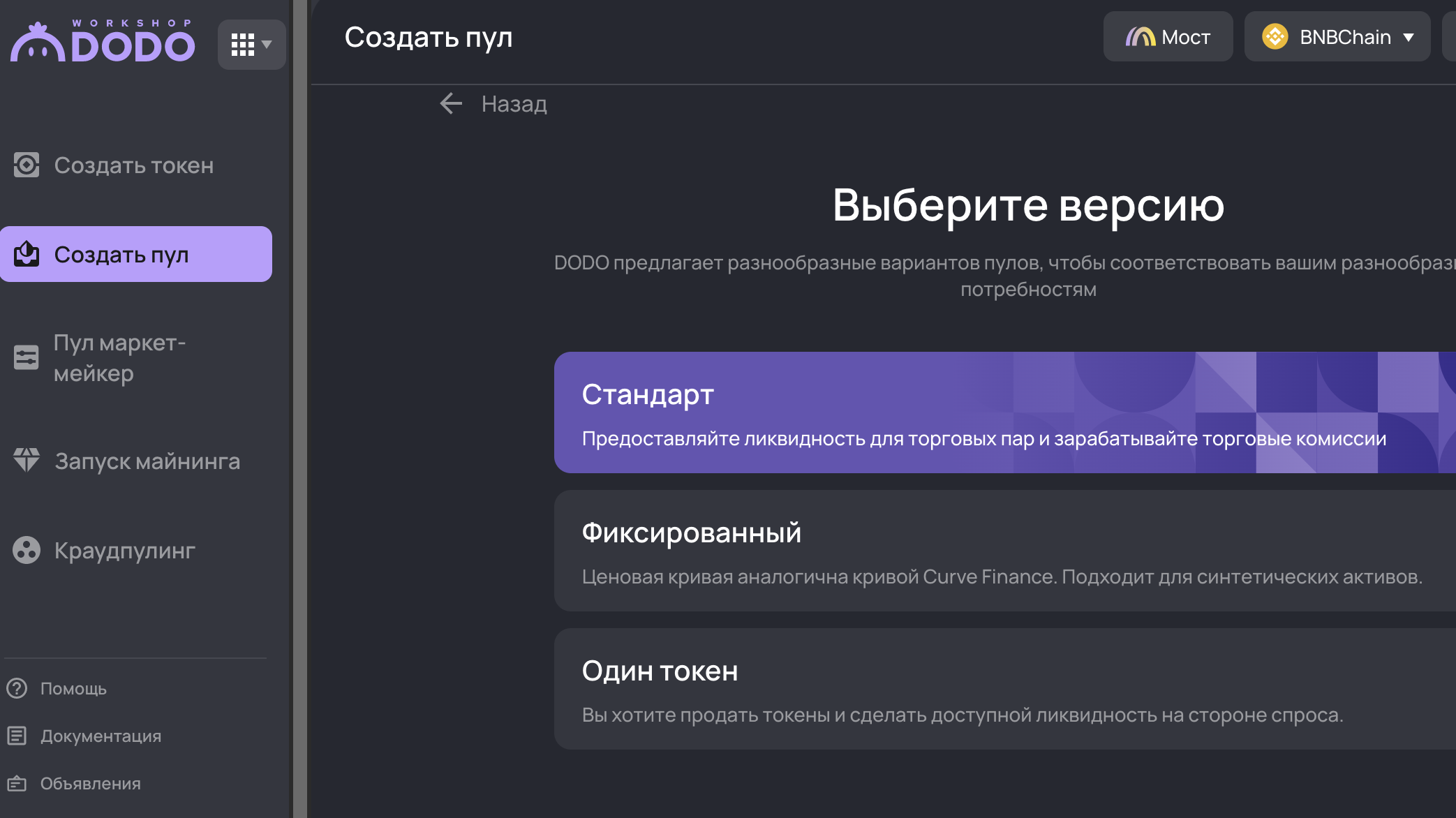Screen dimensions: 1456x818
Task: Open the Мост bridge button
Action: [1168, 36]
